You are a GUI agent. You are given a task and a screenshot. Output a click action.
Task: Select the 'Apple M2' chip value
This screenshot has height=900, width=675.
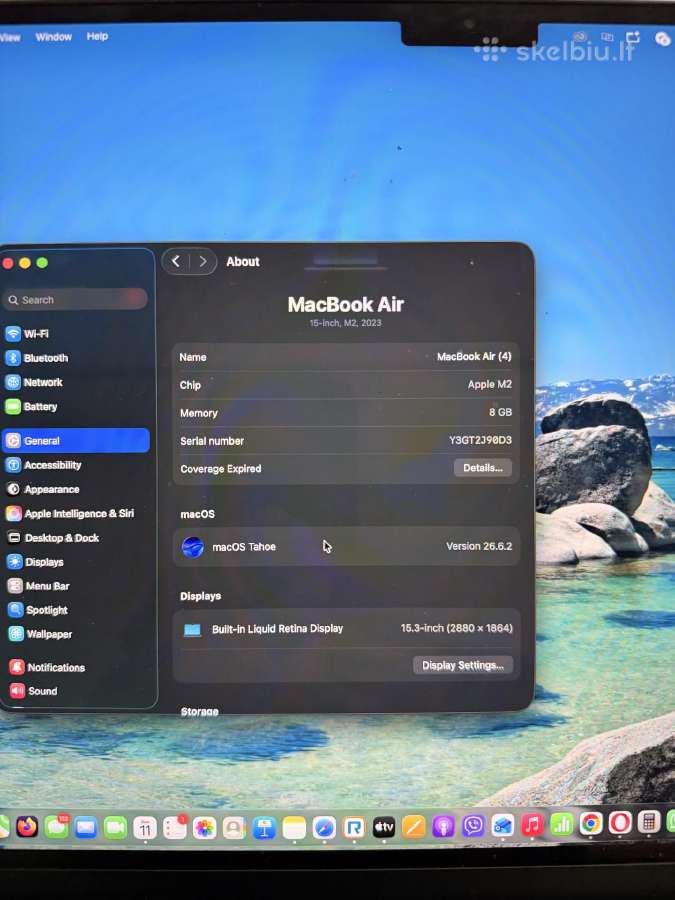[x=490, y=384]
